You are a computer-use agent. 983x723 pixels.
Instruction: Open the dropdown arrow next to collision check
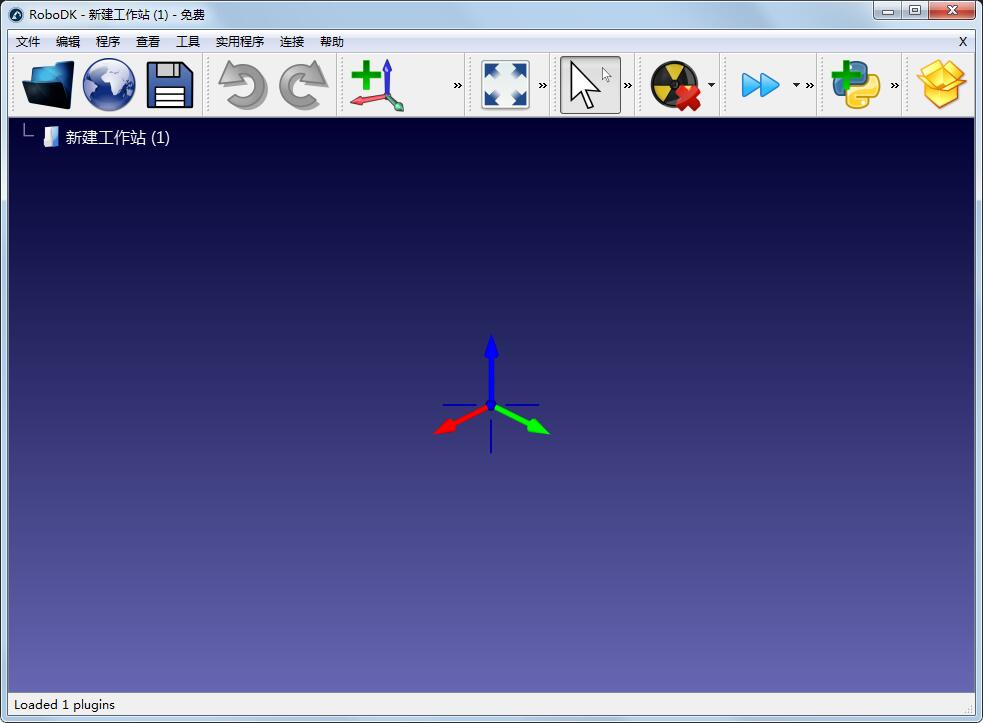(711, 85)
